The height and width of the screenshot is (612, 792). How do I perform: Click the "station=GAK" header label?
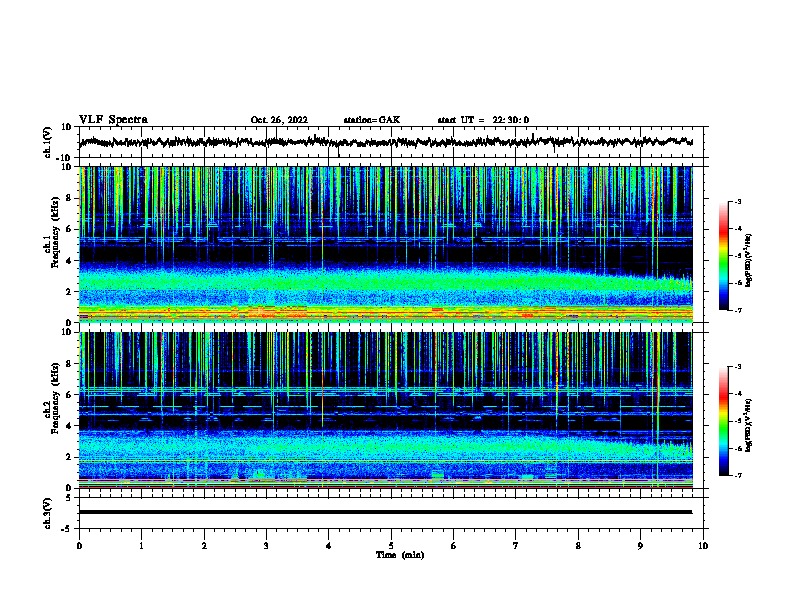click(x=372, y=120)
